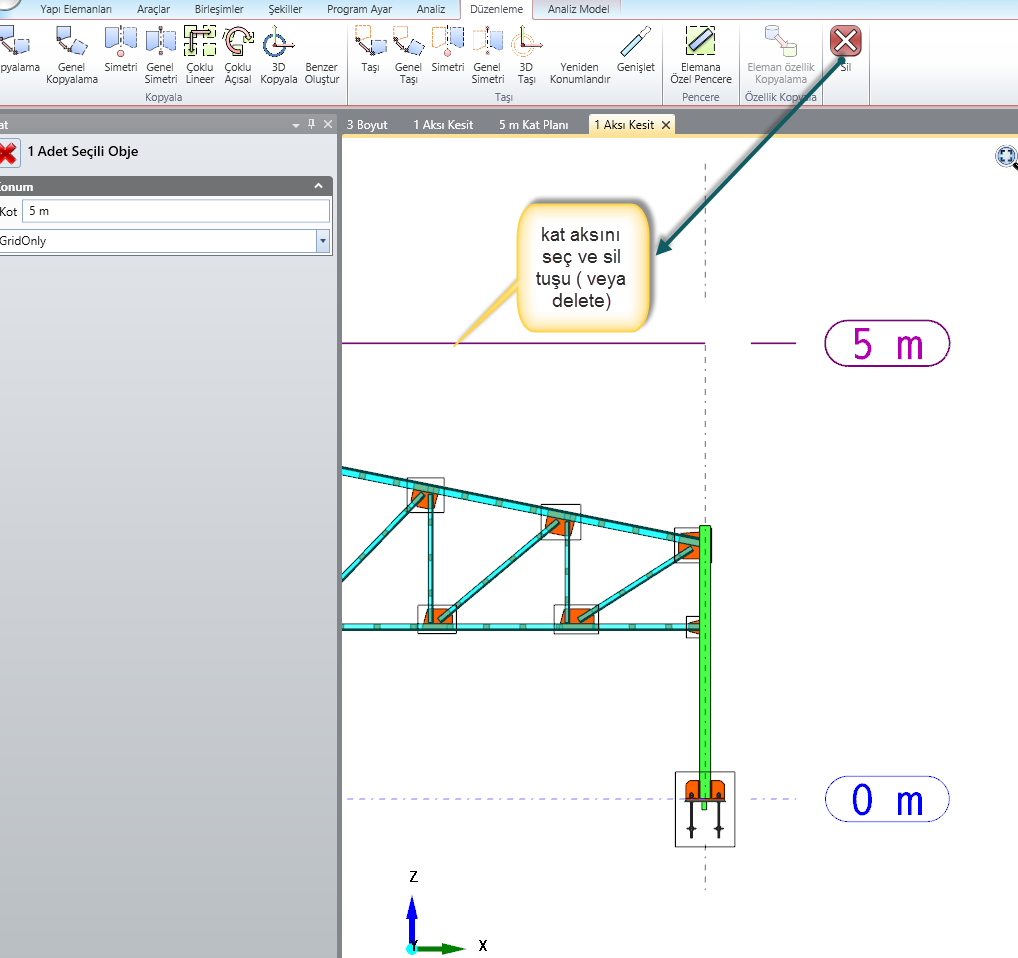
Task: Click the zoom extents icon in viewport
Action: point(1005,156)
